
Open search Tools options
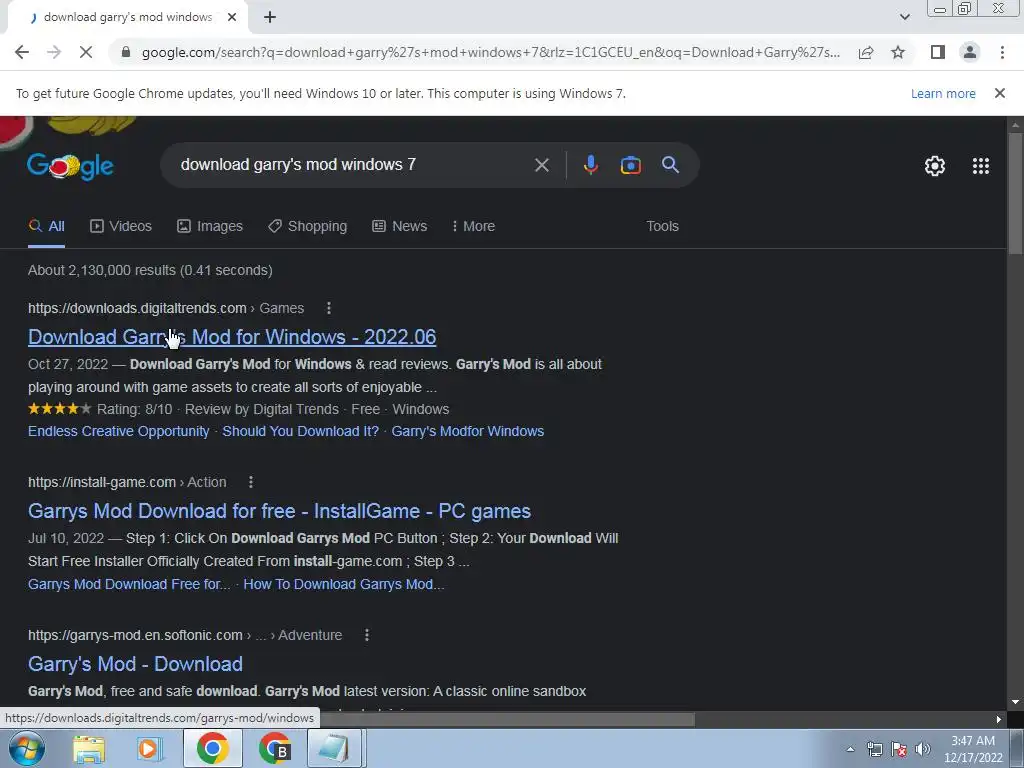click(662, 227)
